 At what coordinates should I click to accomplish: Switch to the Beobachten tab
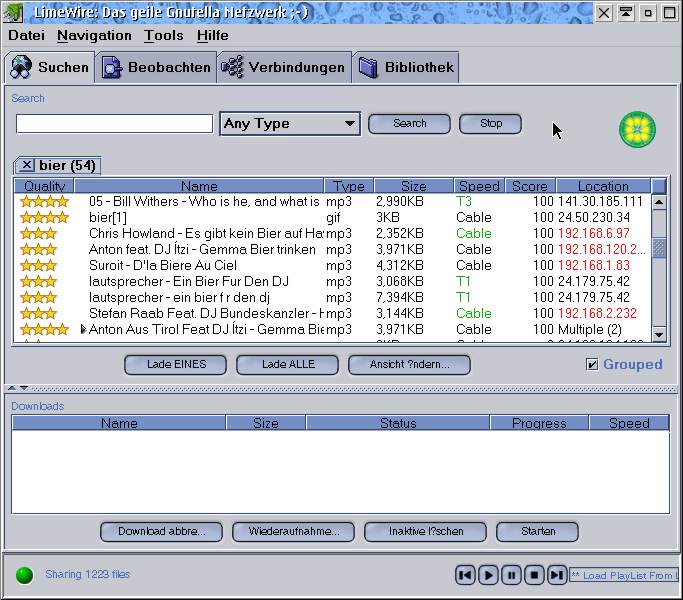(156, 68)
